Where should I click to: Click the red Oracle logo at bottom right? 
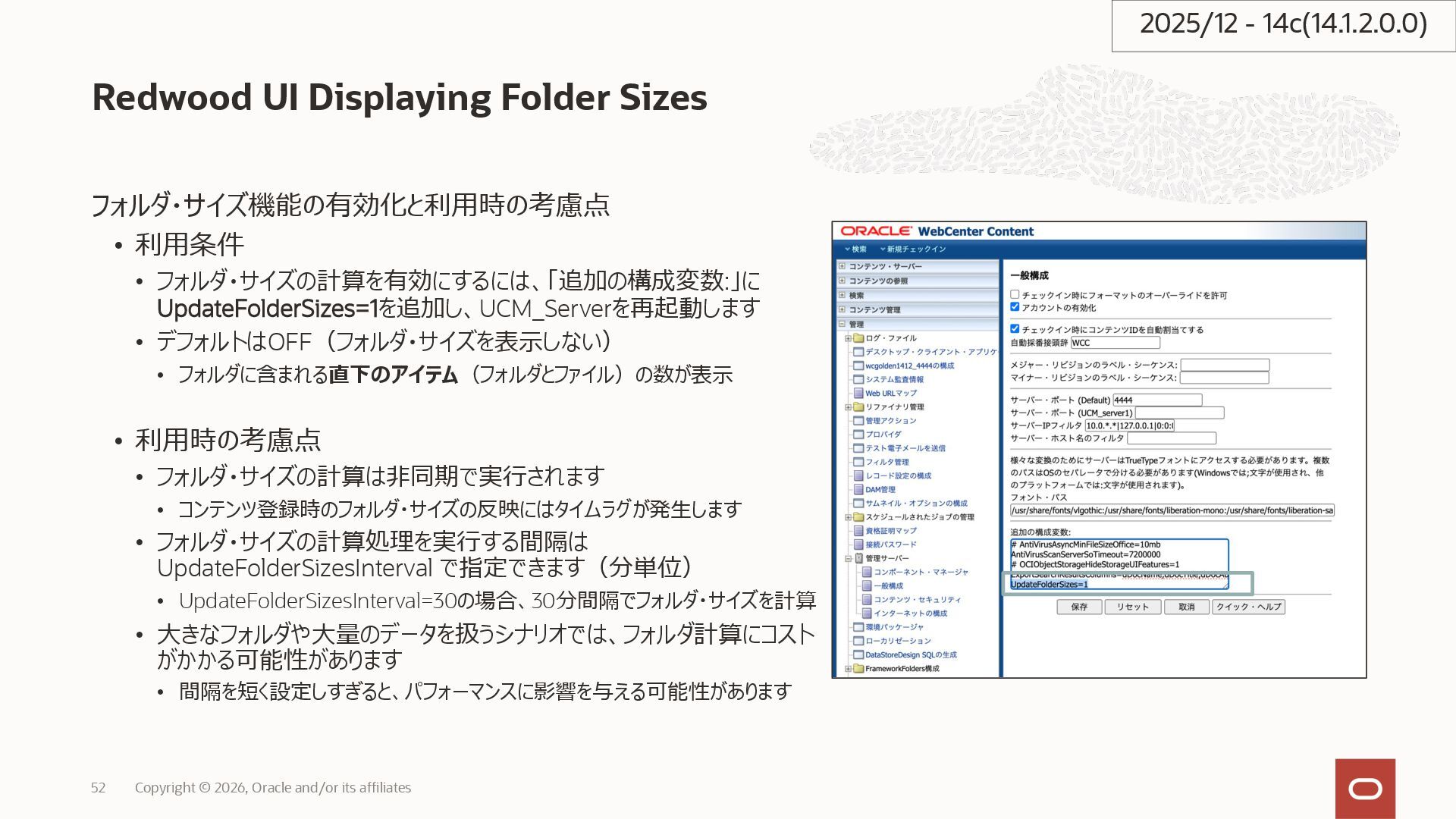(x=1365, y=789)
